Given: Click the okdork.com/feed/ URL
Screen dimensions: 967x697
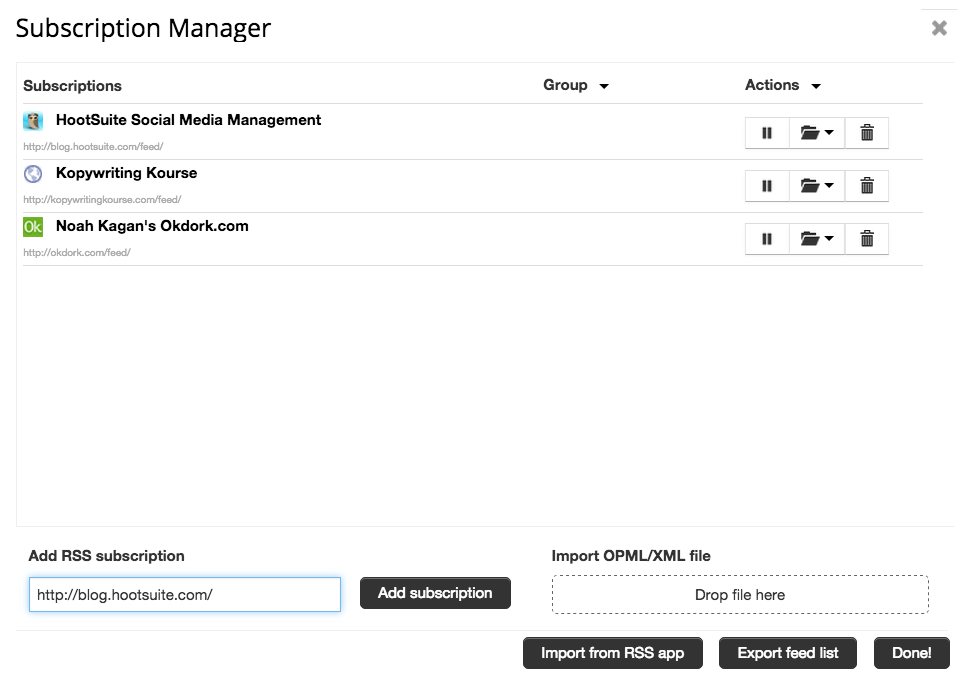Looking at the screenshot, I should click(77, 253).
